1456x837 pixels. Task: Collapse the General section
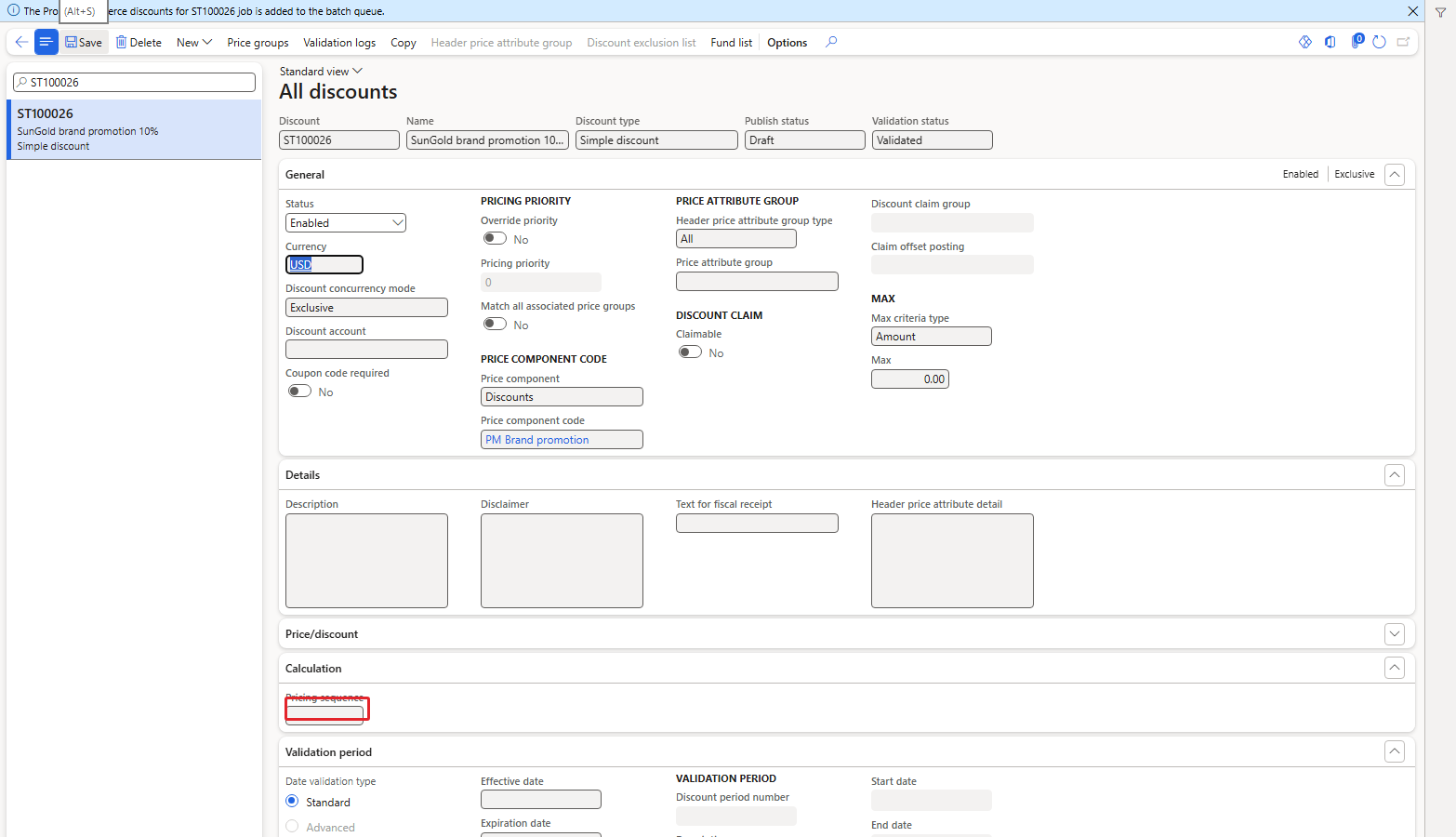pyautogui.click(x=1395, y=175)
